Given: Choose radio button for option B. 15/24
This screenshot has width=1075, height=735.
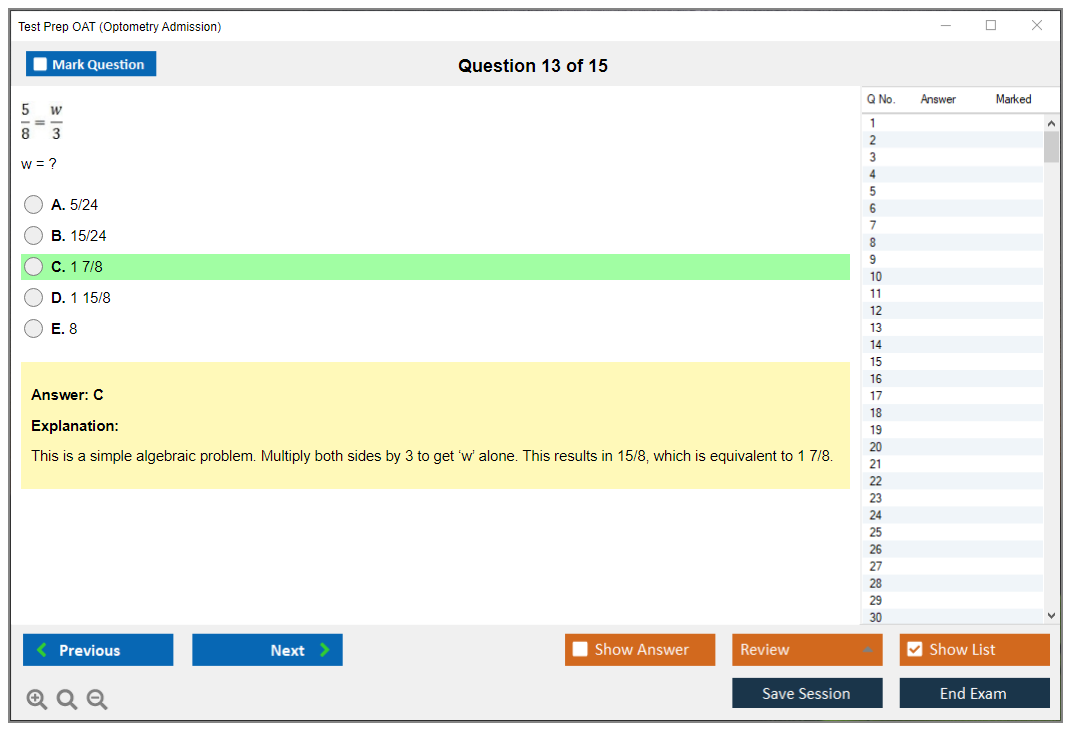Looking at the screenshot, I should [34, 236].
